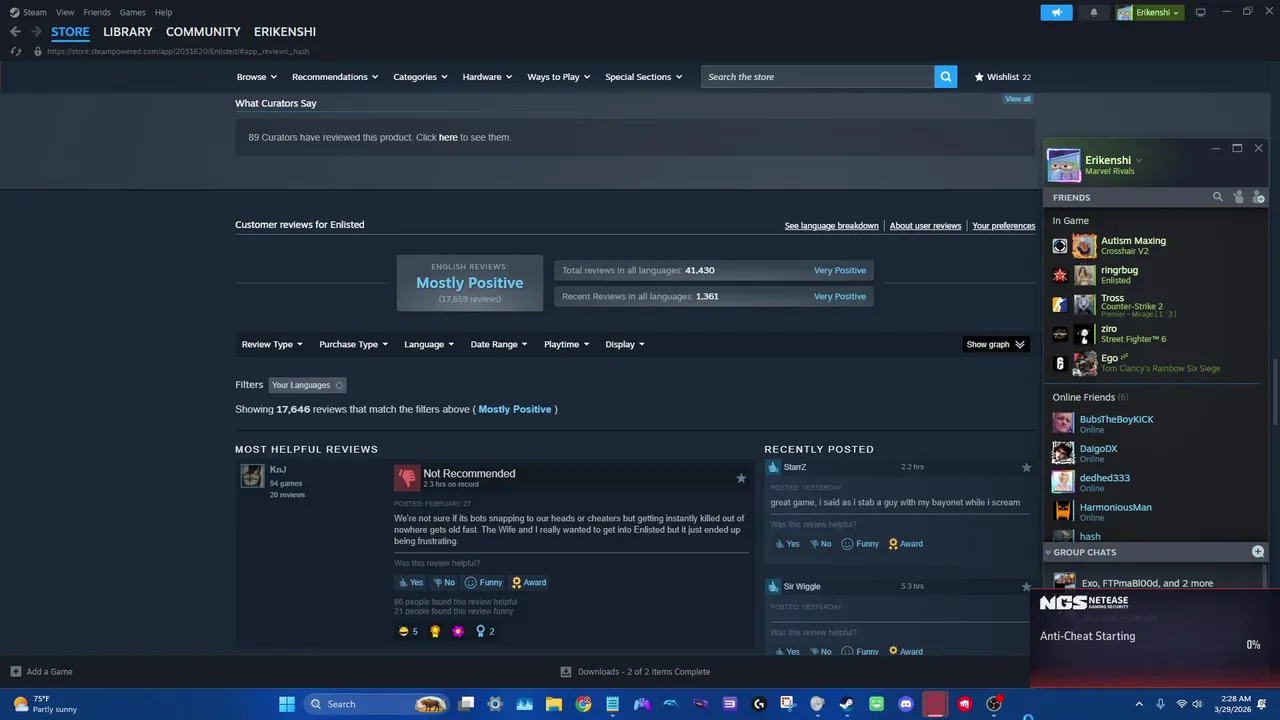Remove the Your Languages filter

click(x=339, y=385)
